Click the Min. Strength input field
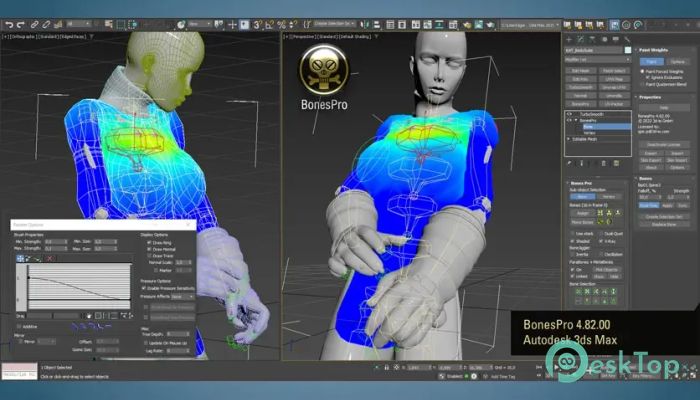Image resolution: width=700 pixels, height=400 pixels. click(55, 242)
